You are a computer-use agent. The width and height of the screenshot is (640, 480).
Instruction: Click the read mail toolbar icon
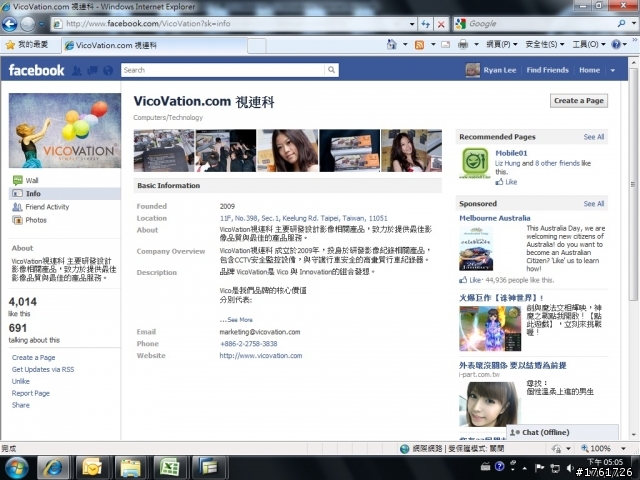[446, 44]
